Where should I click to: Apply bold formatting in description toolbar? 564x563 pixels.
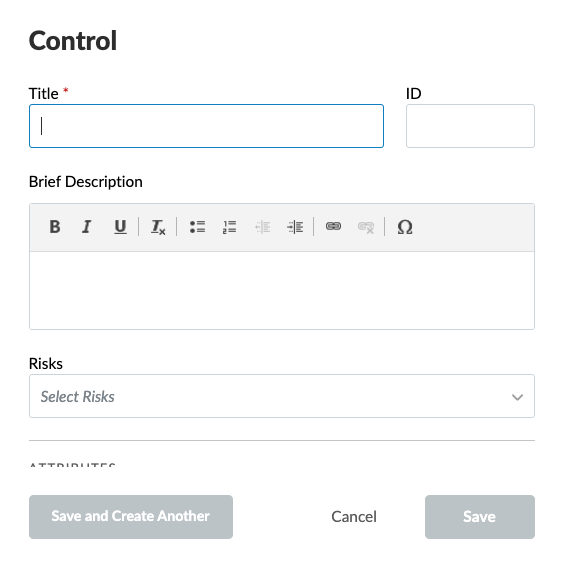pos(55,227)
